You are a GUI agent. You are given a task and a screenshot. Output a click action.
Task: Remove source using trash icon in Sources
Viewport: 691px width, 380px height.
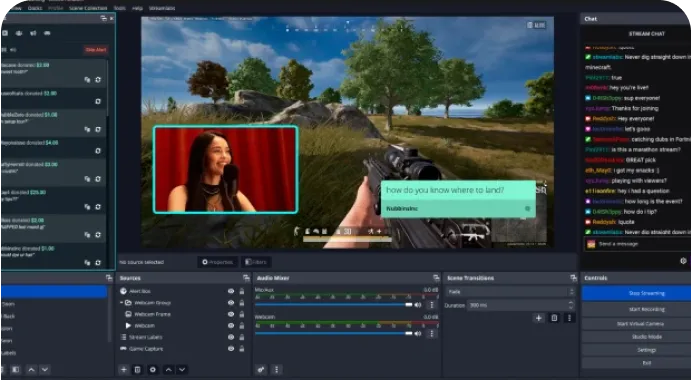137,369
